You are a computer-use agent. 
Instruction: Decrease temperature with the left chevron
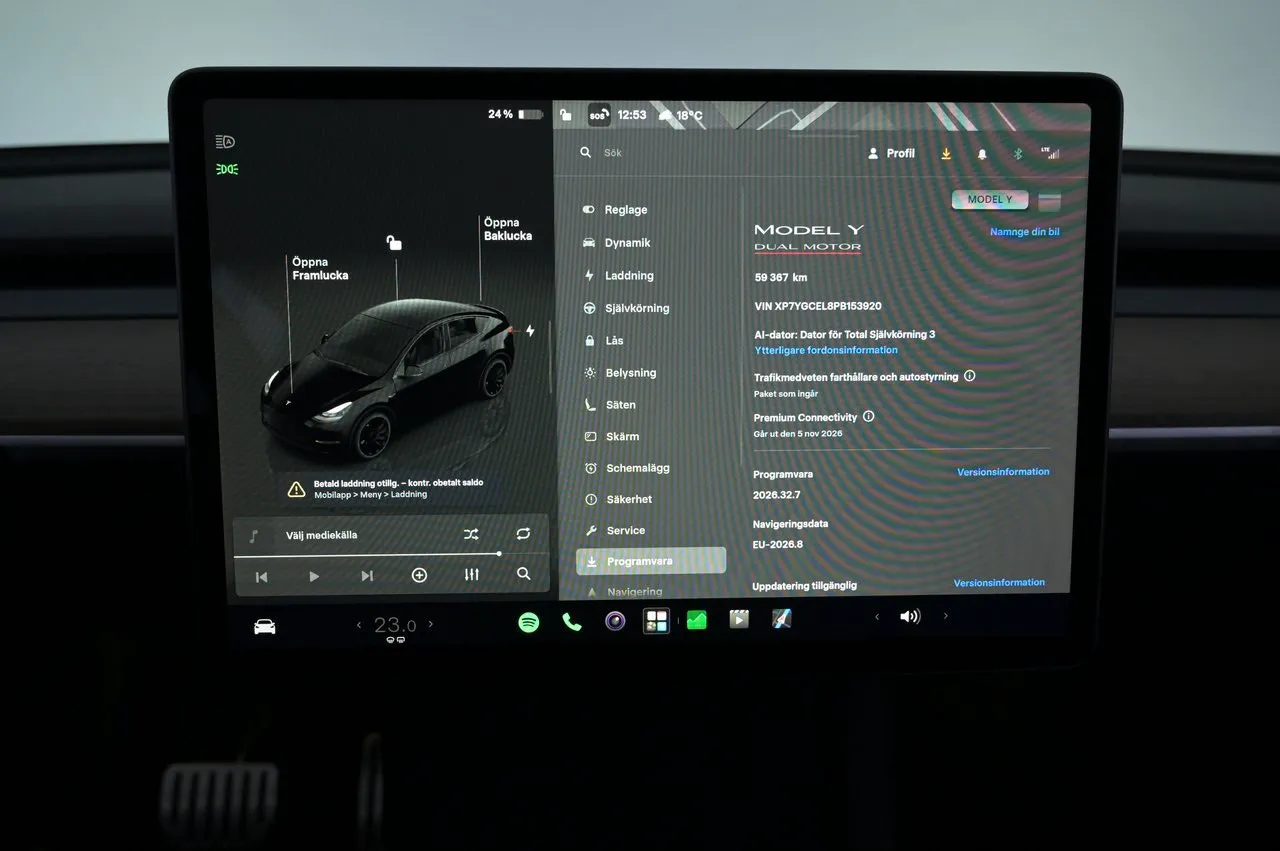[359, 625]
